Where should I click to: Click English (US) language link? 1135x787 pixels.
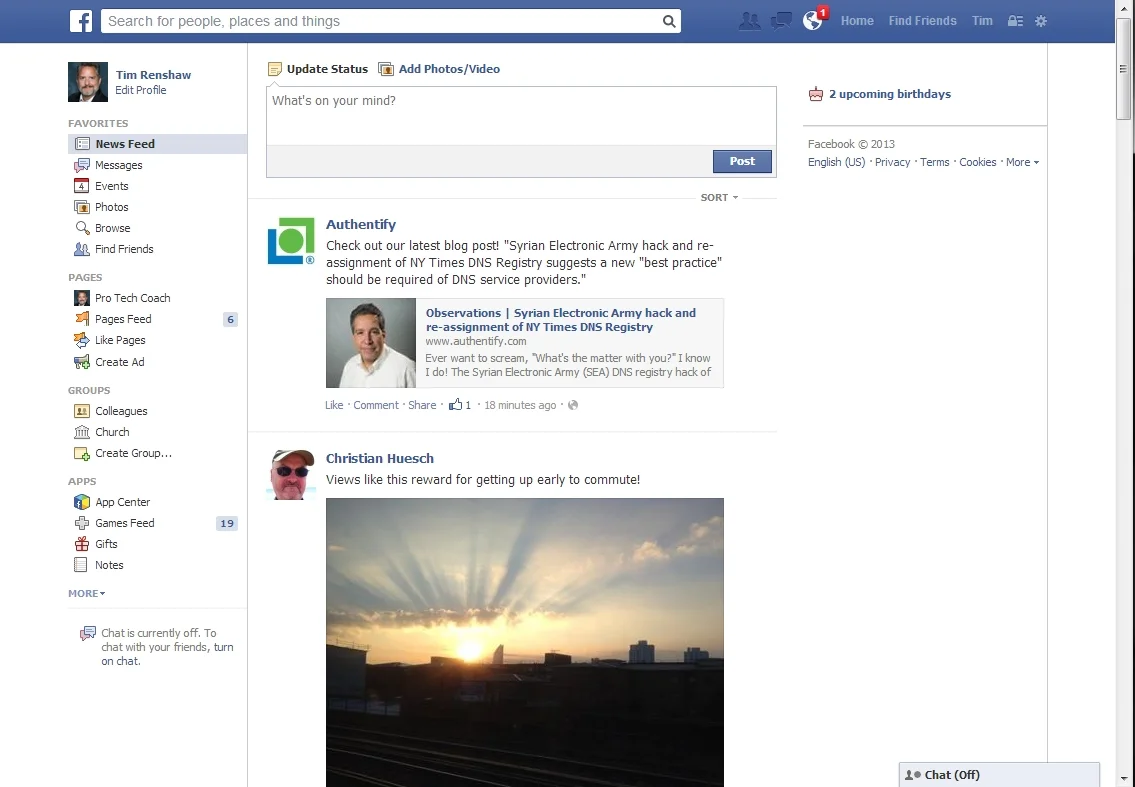(x=836, y=162)
